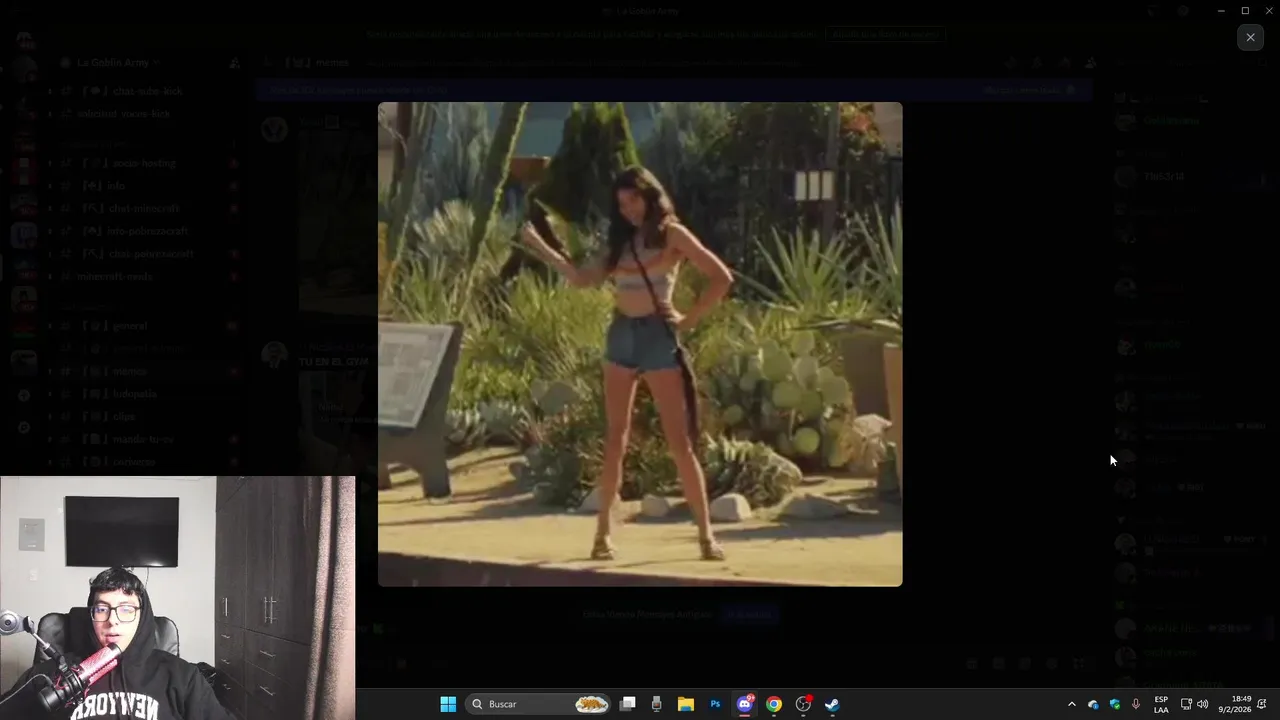The width and height of the screenshot is (1280, 720).
Task: Open OBS Studio taskbar icon
Action: 803,704
